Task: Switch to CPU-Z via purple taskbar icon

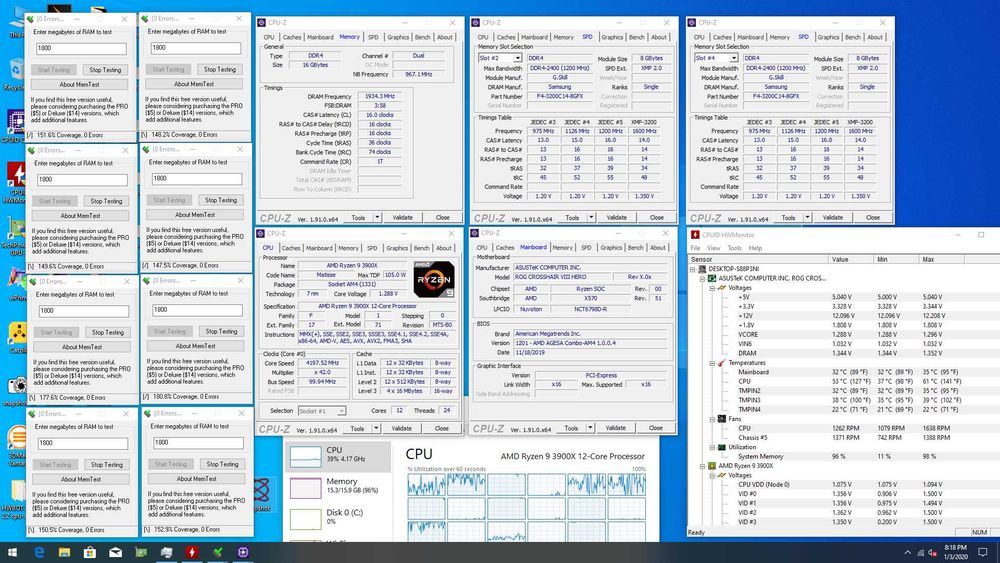Action: pos(243,552)
